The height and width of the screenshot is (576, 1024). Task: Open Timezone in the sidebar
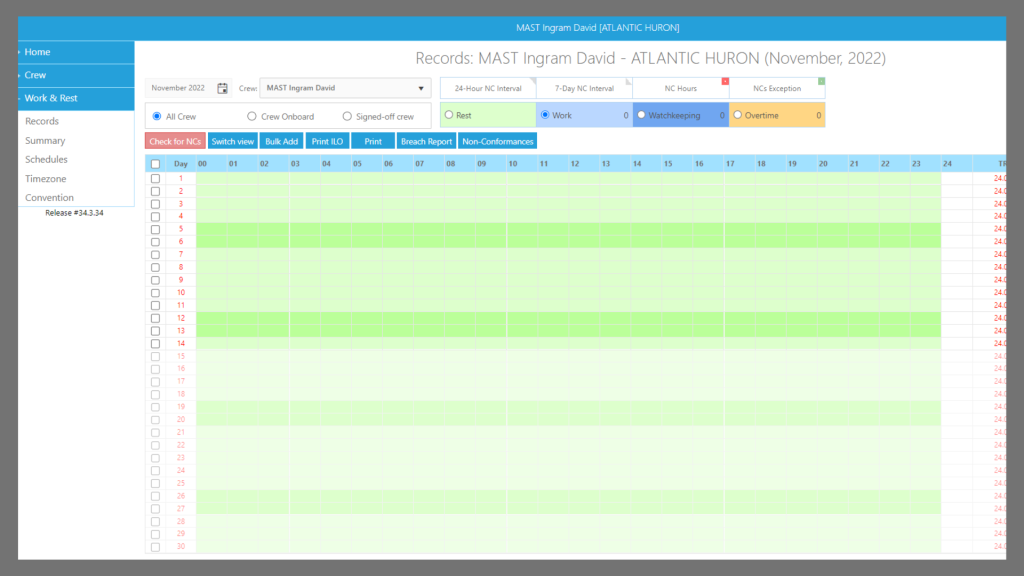pyautogui.click(x=46, y=178)
